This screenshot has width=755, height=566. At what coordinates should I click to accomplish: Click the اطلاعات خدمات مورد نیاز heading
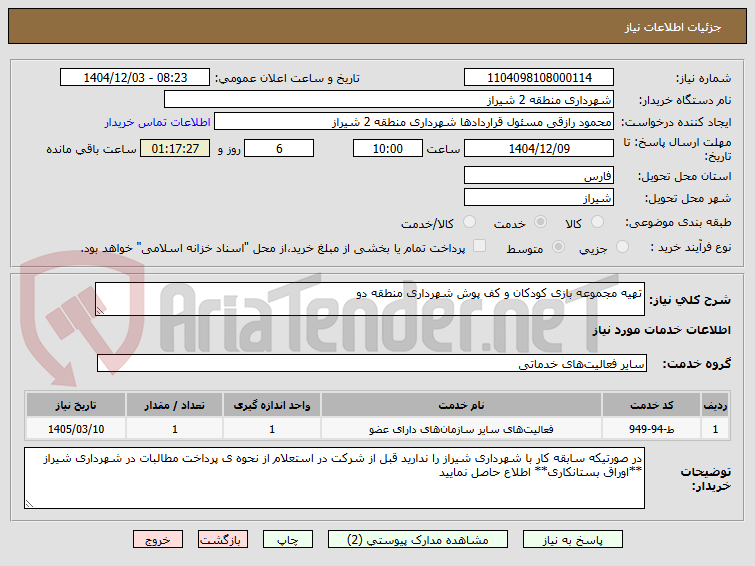point(661,330)
